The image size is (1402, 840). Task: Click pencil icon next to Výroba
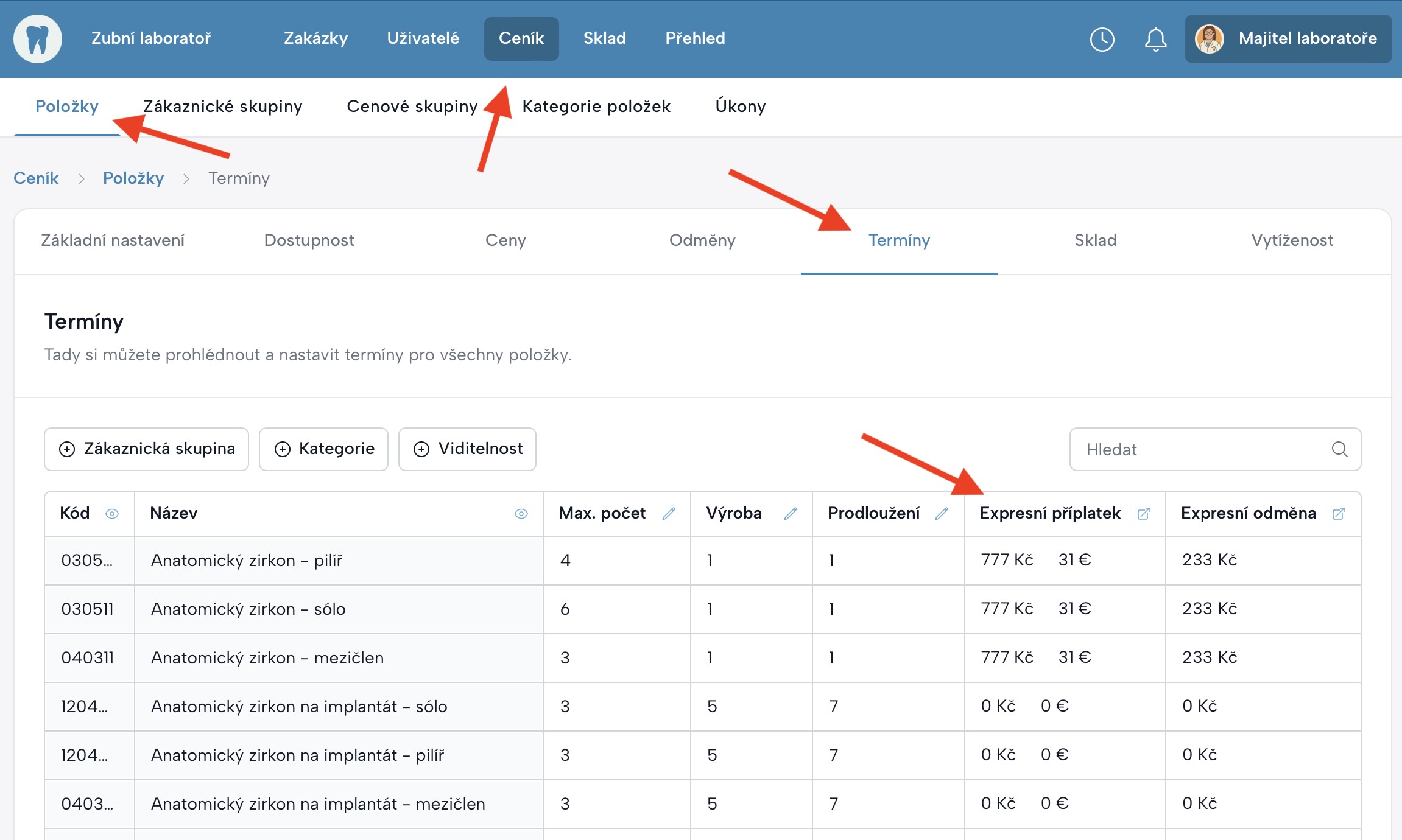tap(790, 514)
